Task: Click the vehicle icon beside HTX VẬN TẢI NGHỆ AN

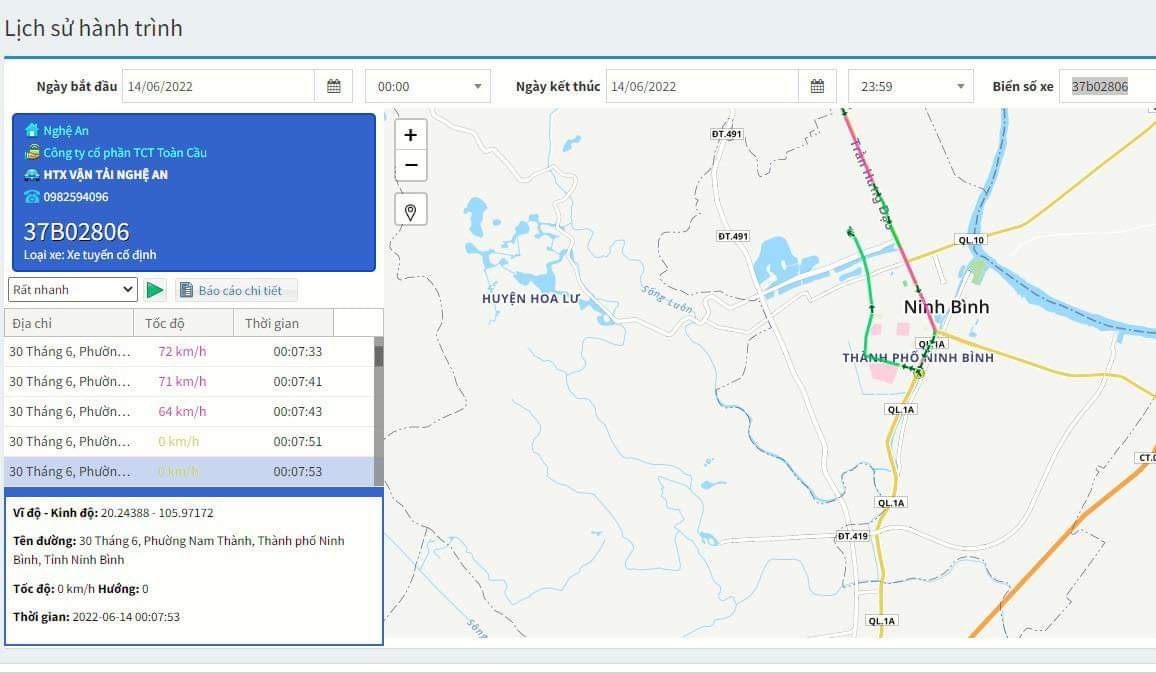Action: (32, 175)
